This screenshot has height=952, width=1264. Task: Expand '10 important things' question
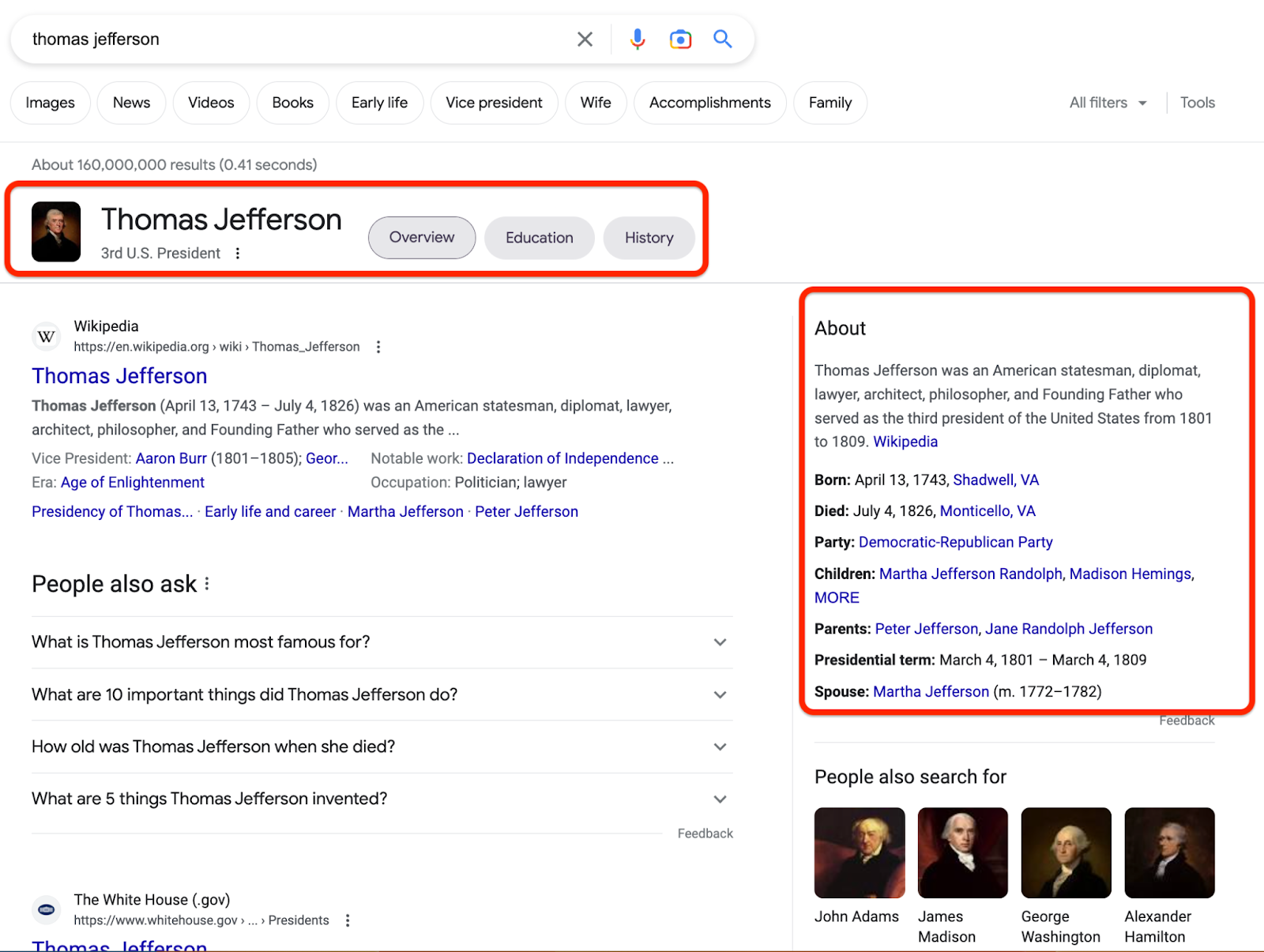coord(382,694)
